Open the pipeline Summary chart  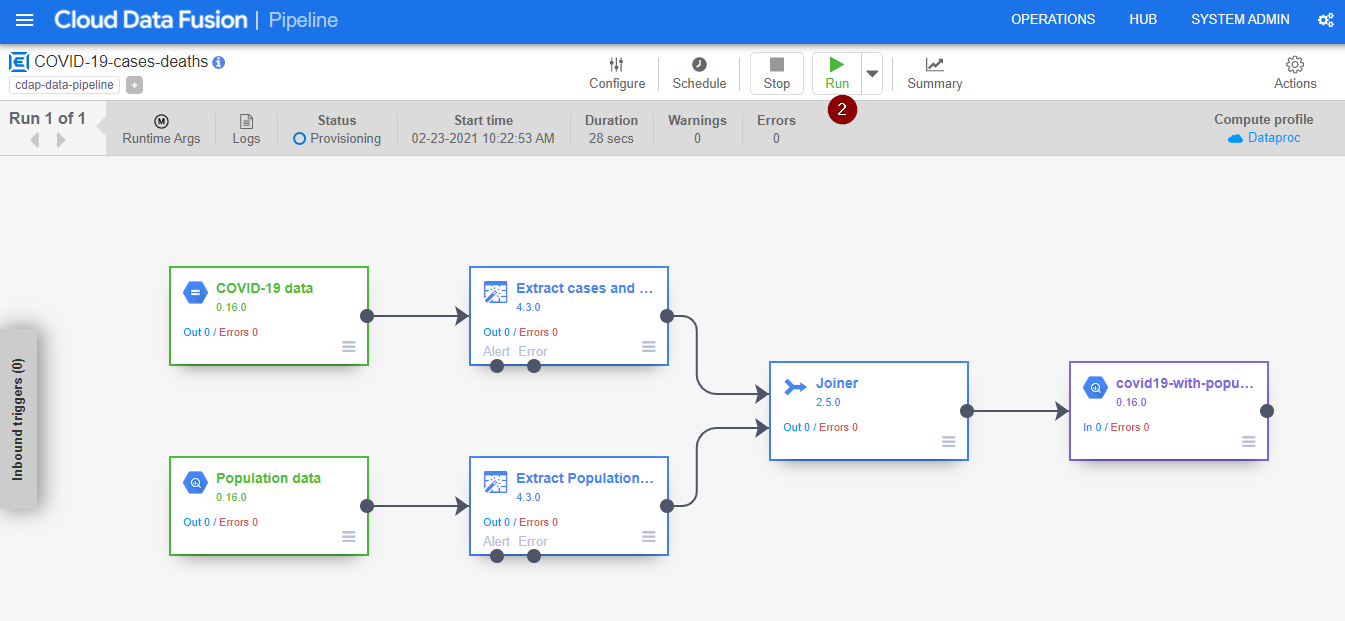coord(935,73)
